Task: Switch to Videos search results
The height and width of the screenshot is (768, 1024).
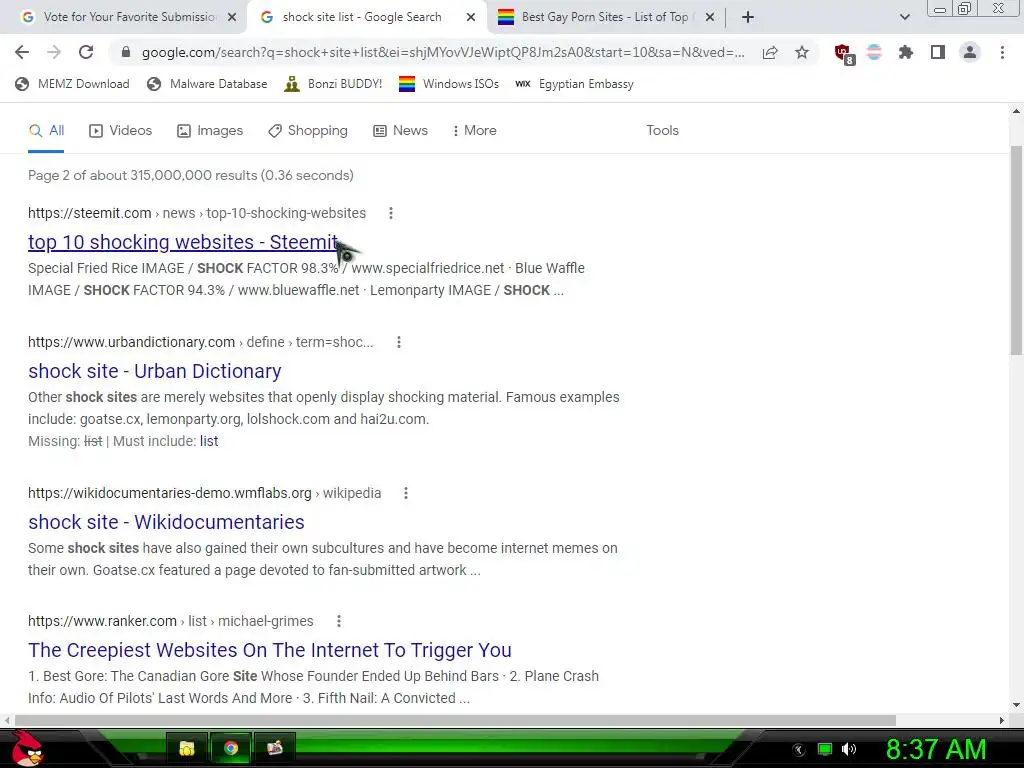Action: coord(120,131)
